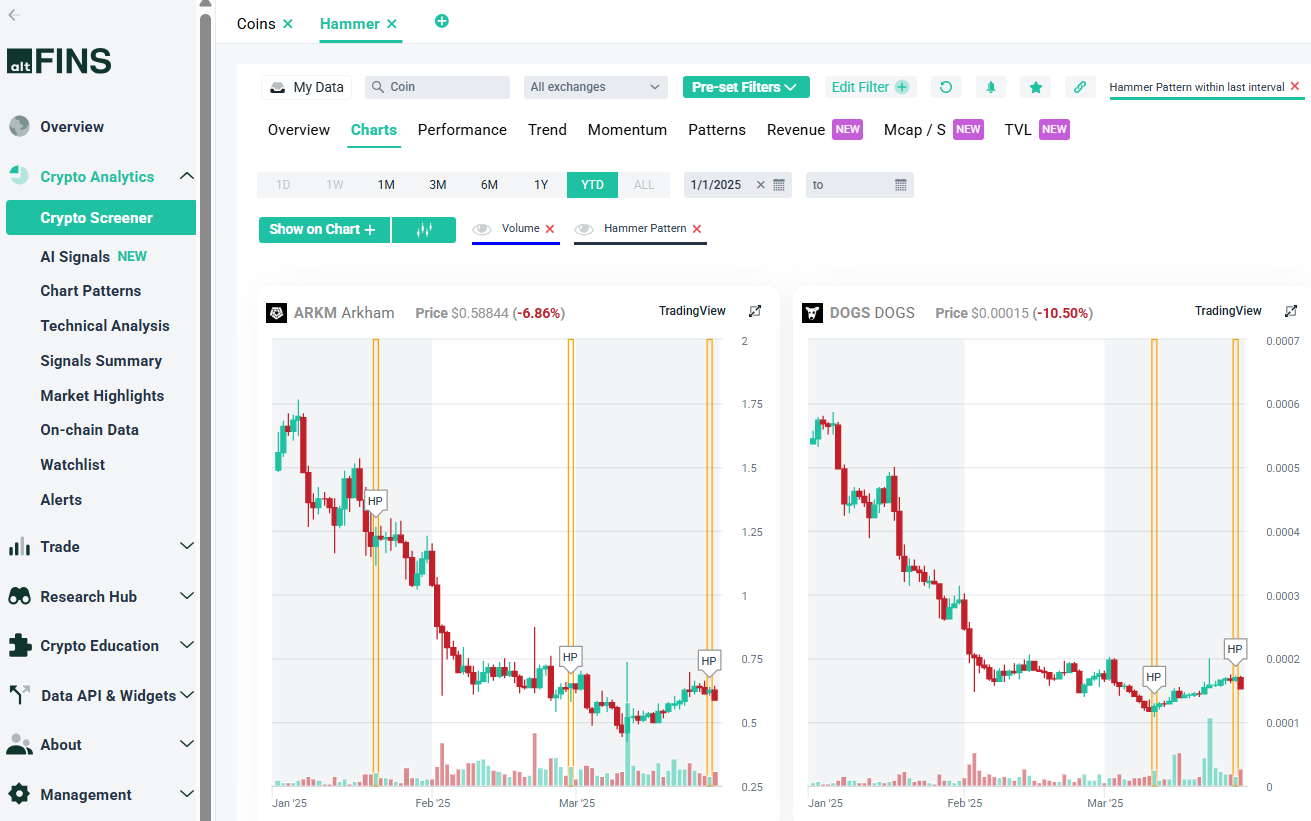Screen dimensions: 1311x821
Task: Click the Trade bar chart icon
Action: tap(19, 546)
